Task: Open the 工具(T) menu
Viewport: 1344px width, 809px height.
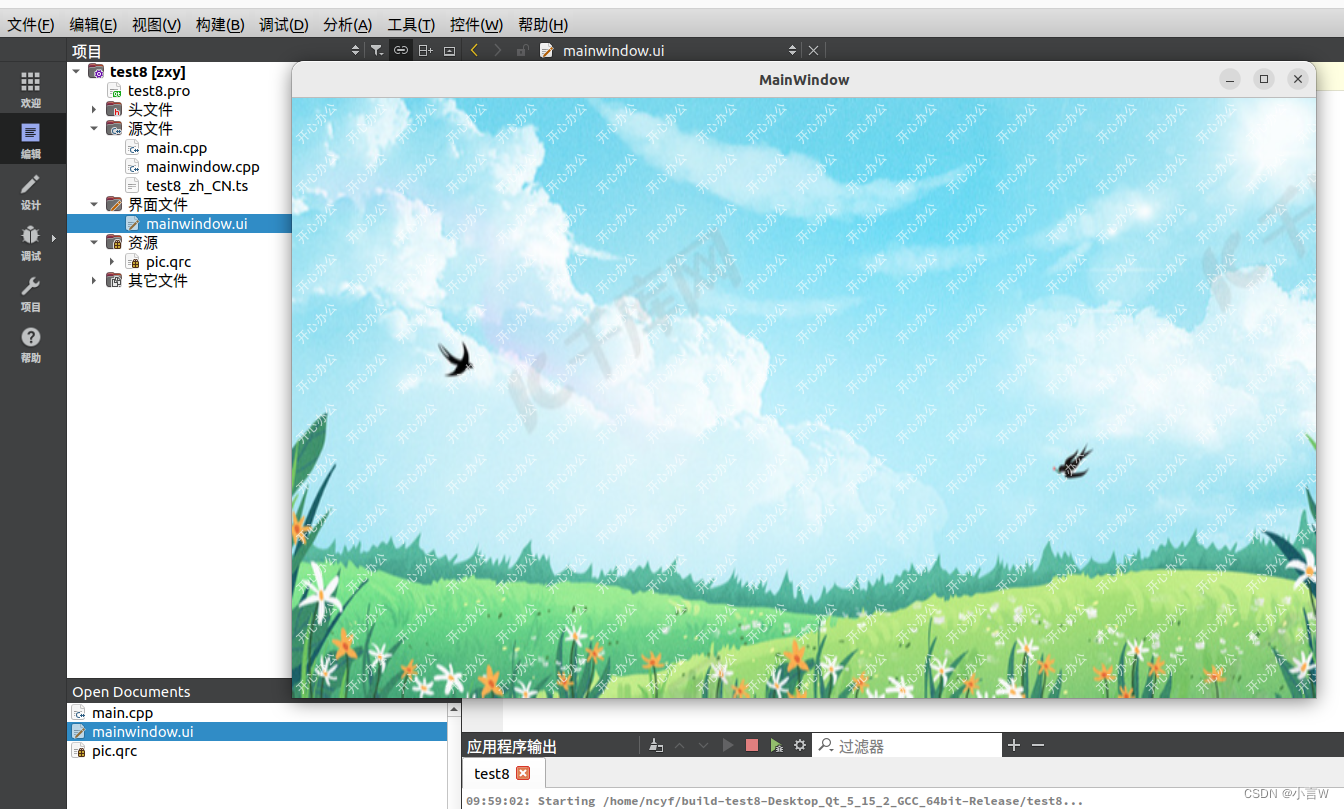Action: coord(411,25)
